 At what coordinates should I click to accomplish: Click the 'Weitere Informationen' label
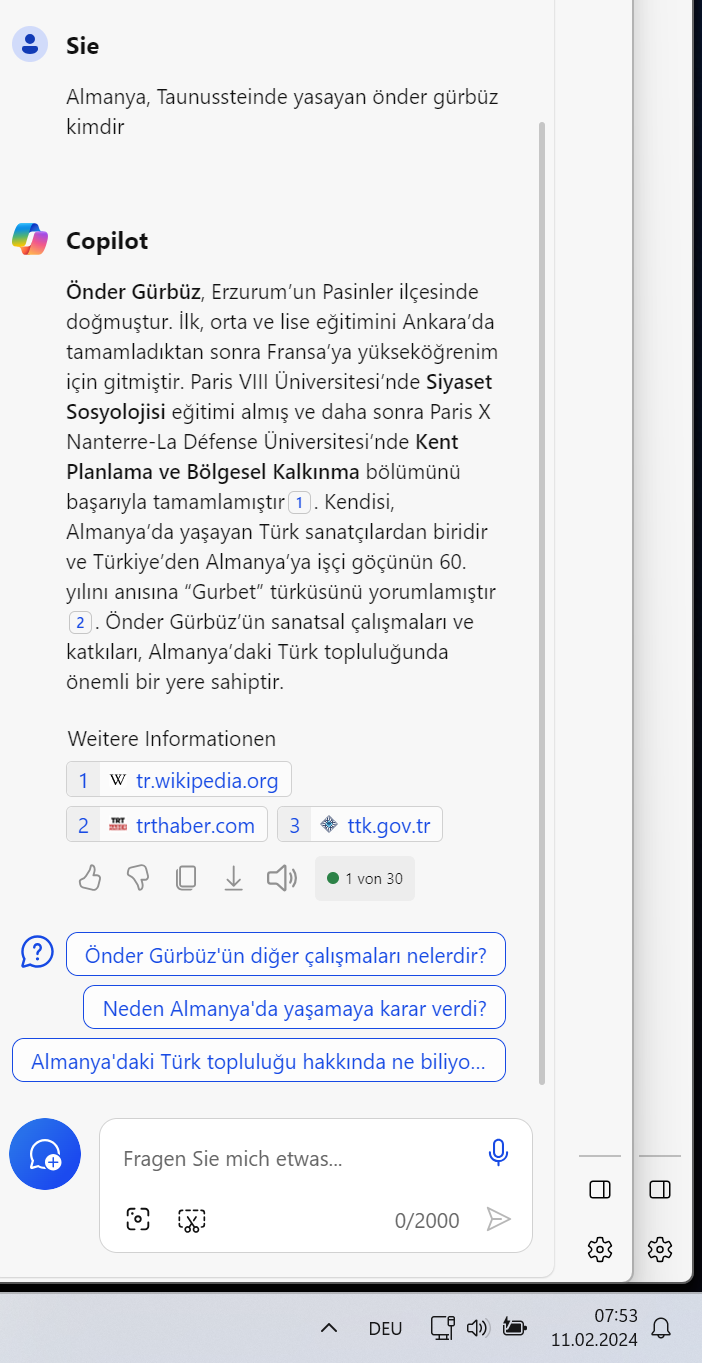pos(172,739)
